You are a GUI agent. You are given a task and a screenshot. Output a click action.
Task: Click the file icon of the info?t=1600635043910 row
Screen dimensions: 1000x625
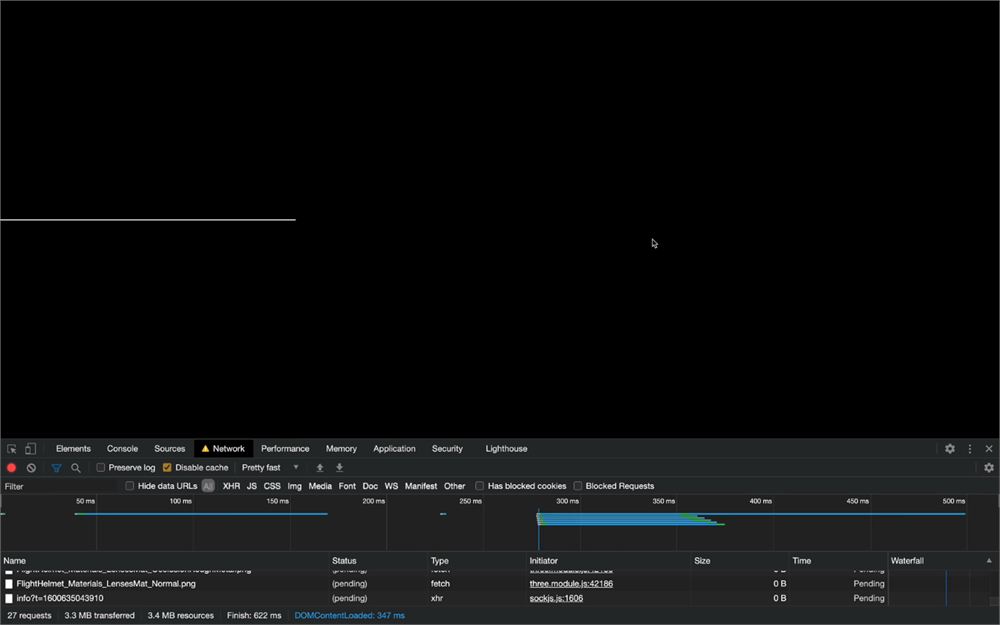tap(9, 598)
